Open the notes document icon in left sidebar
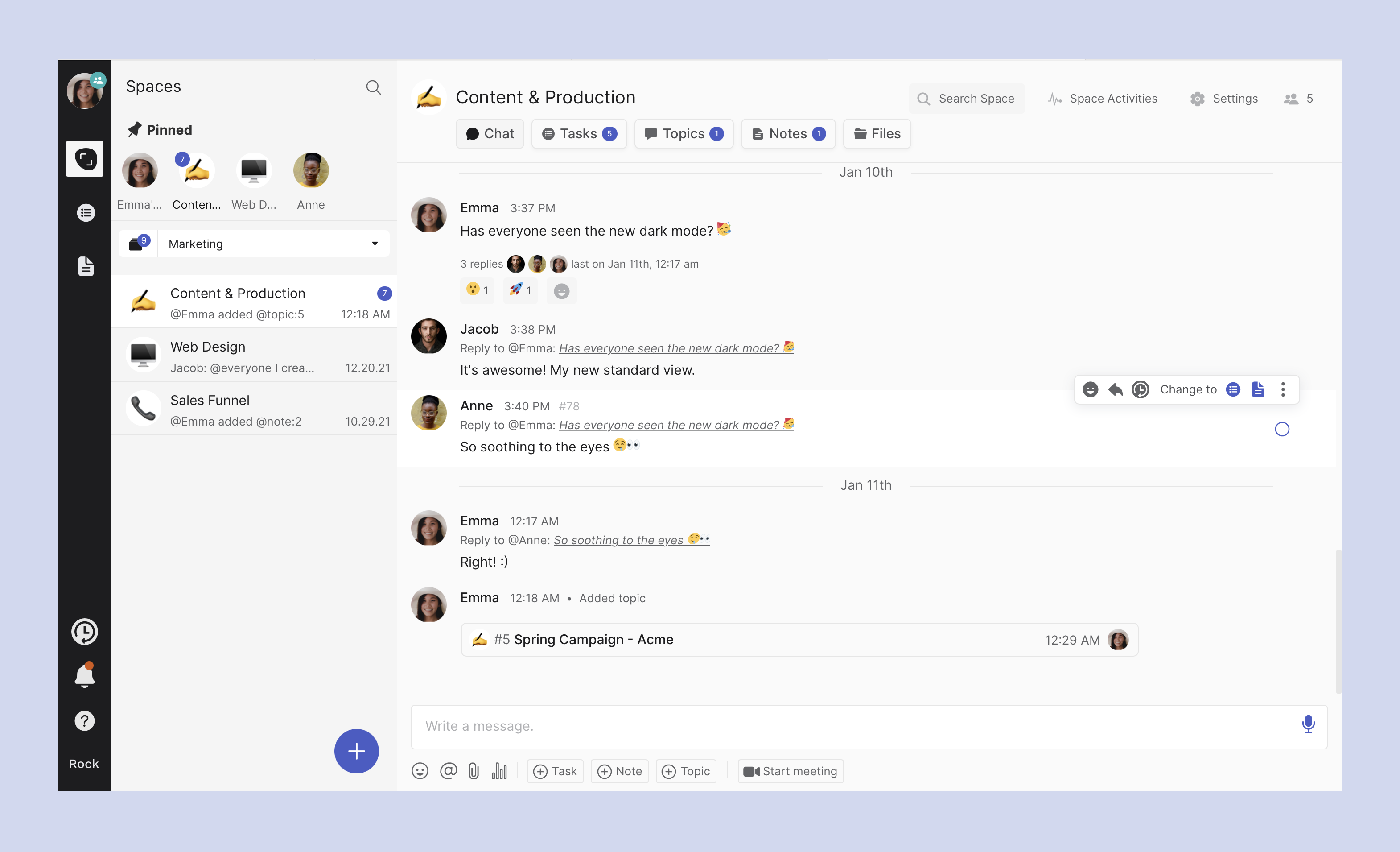 pos(86,266)
